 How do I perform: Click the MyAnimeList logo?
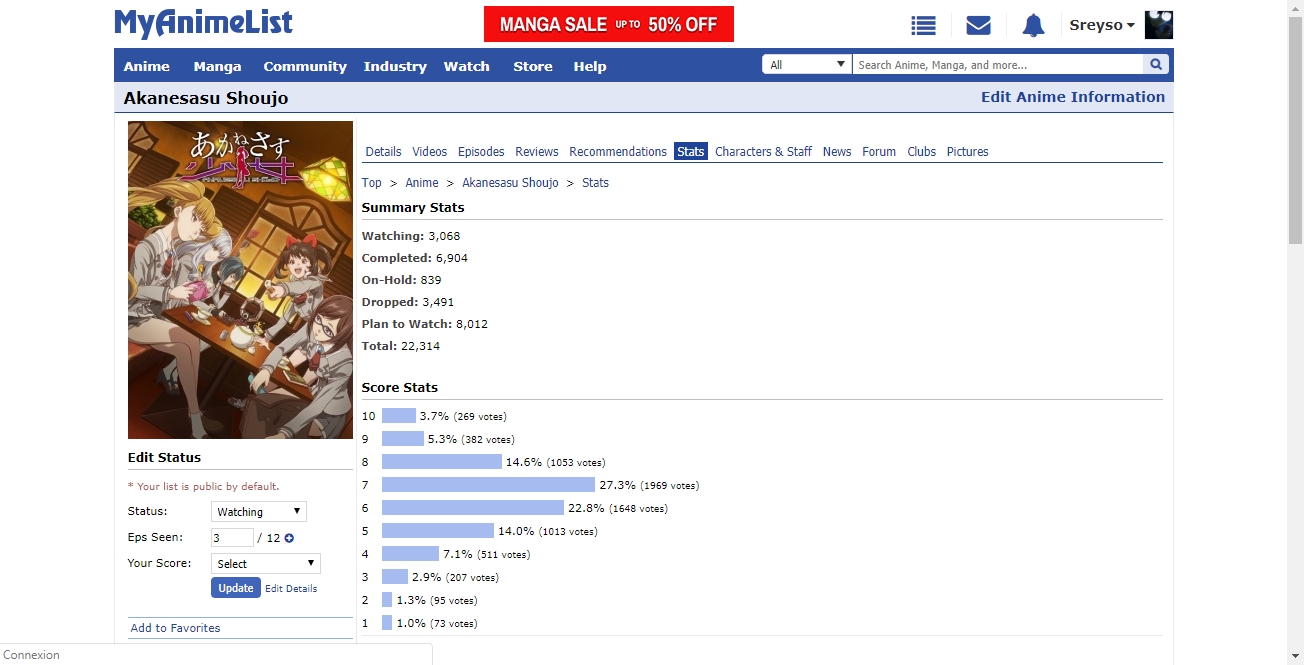click(x=203, y=24)
